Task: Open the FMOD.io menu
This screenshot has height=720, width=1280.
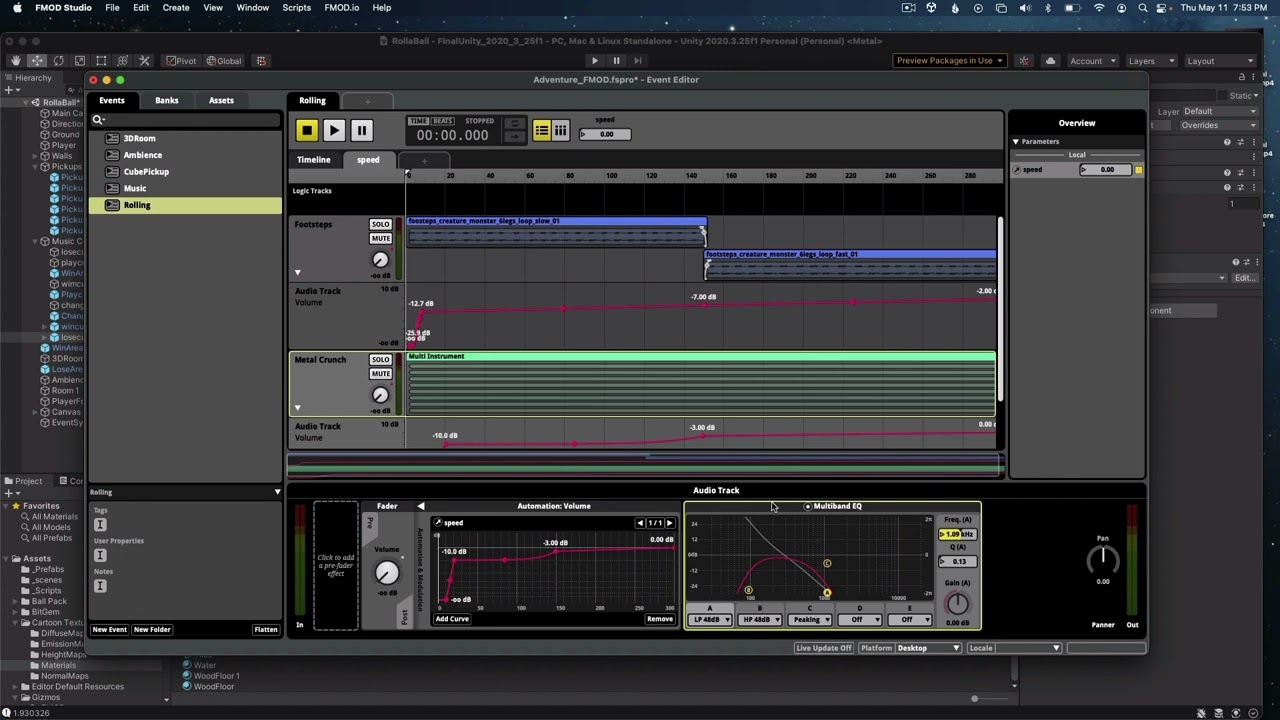Action: coord(341,8)
